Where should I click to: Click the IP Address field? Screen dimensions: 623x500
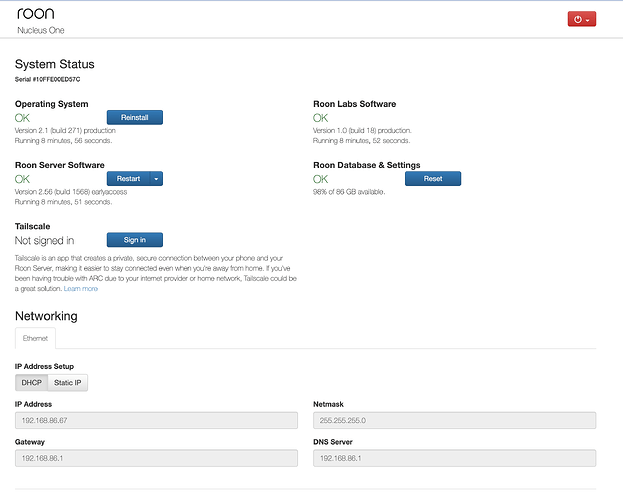(x=156, y=421)
